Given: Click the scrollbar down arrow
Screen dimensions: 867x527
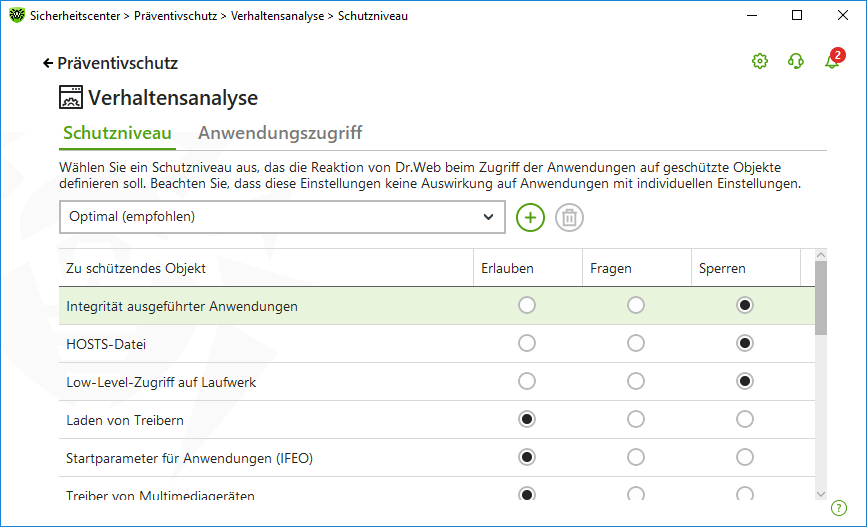Looking at the screenshot, I should click(821, 494).
